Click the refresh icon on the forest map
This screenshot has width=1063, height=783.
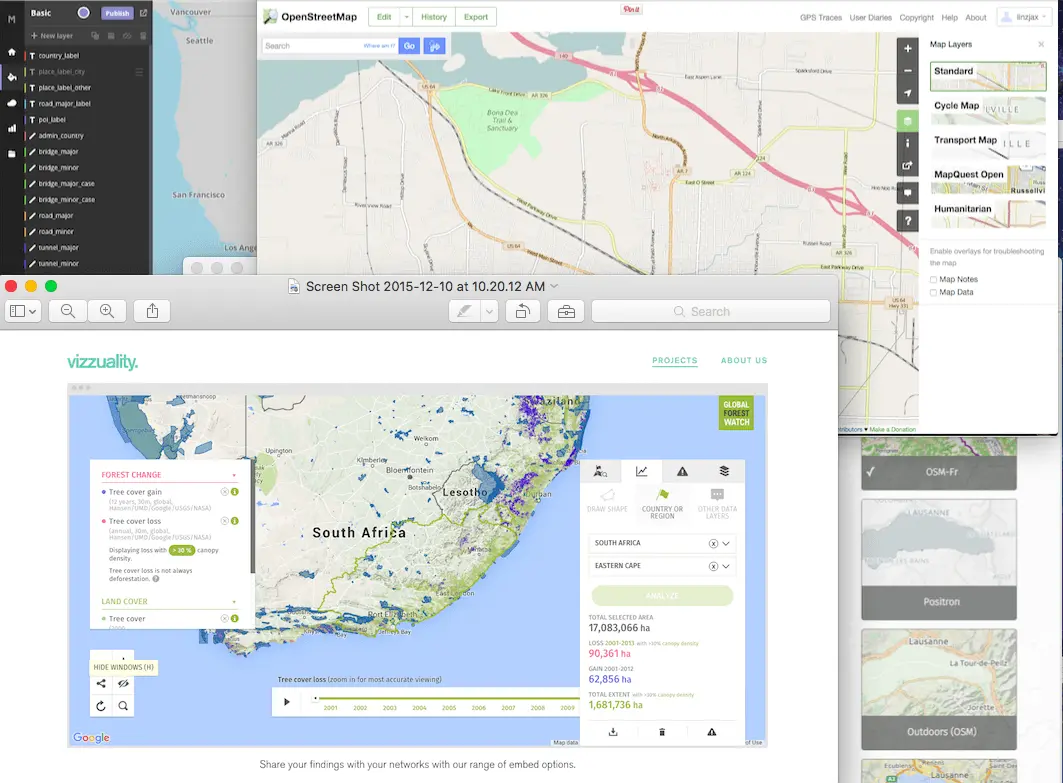(x=101, y=706)
